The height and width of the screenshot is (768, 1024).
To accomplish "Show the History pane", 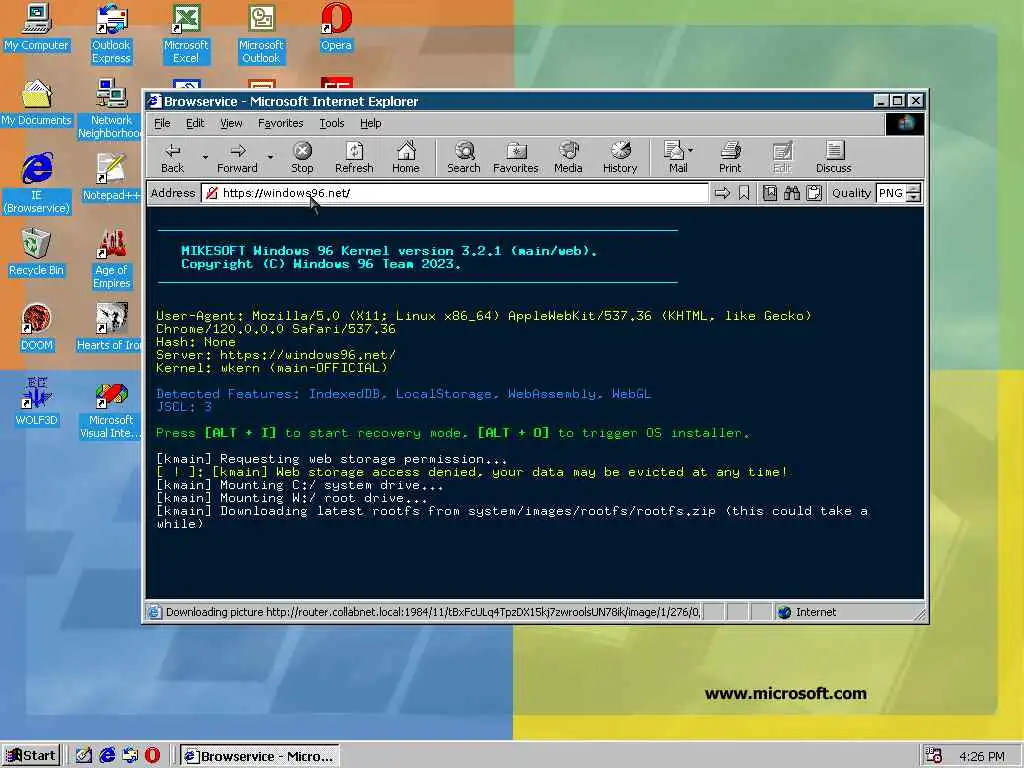I will pos(620,158).
